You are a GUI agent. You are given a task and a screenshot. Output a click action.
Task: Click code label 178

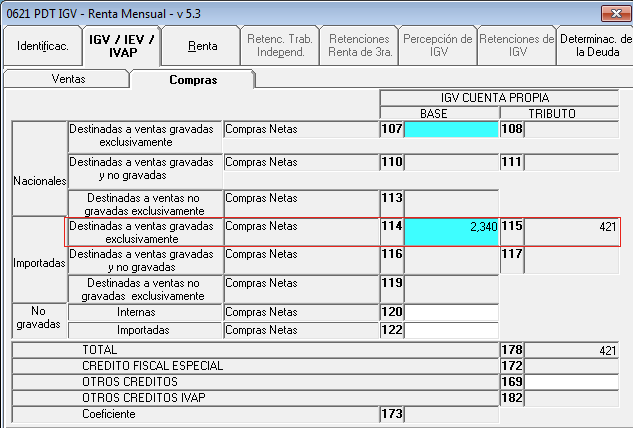[512, 350]
